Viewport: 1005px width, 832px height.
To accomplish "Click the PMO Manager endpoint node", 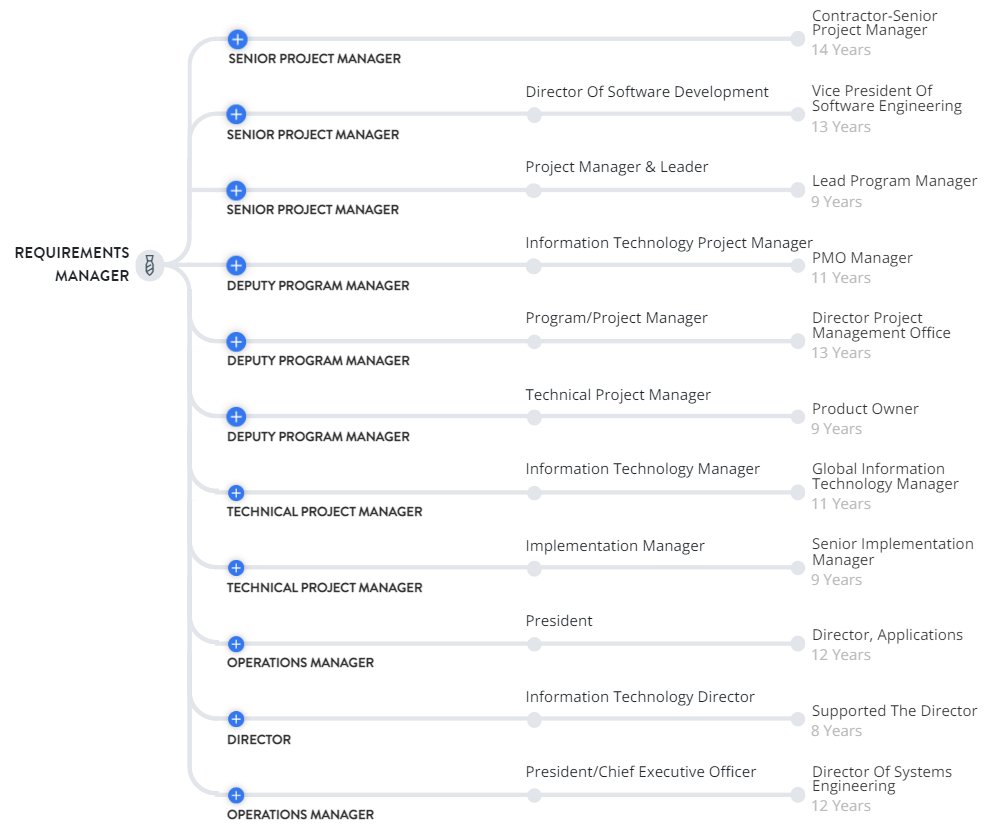I will (x=797, y=265).
